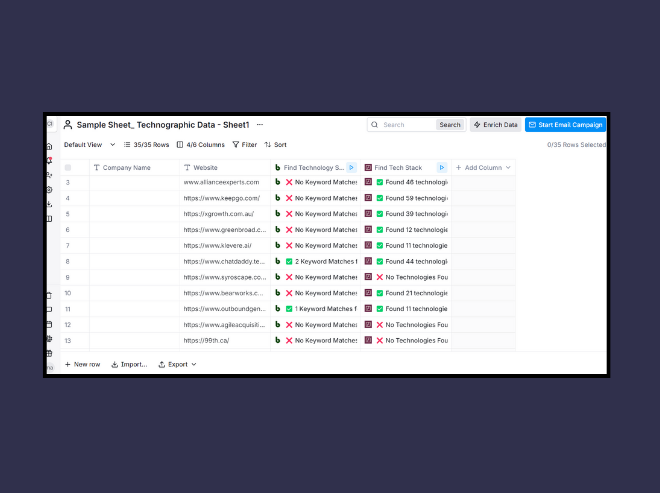Image resolution: width=660 pixels, height=493 pixels.
Task: Click the Found 39 technologies cell
Action: click(x=406, y=214)
